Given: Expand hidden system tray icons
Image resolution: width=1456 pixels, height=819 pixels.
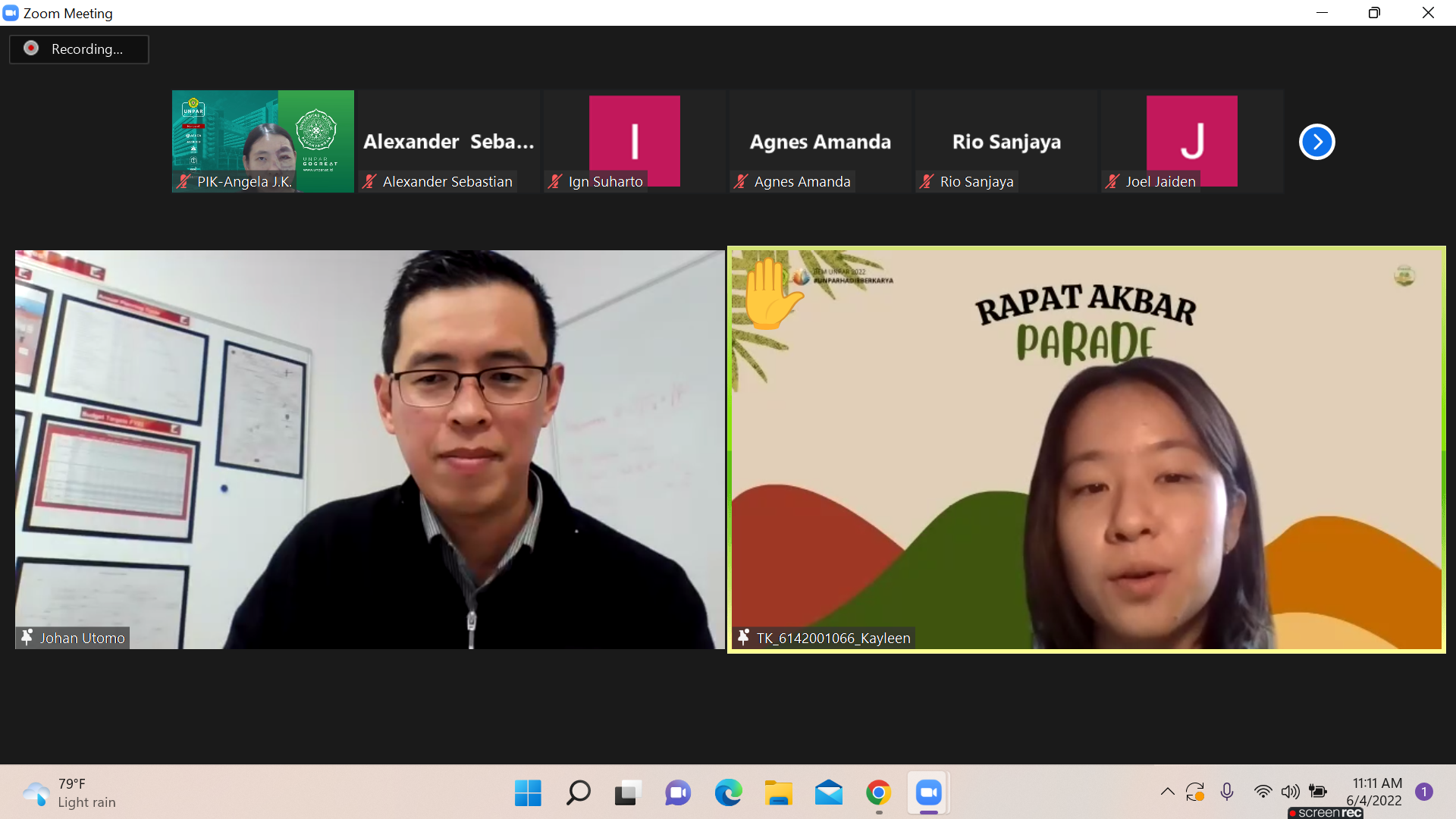Looking at the screenshot, I should point(1167,792).
